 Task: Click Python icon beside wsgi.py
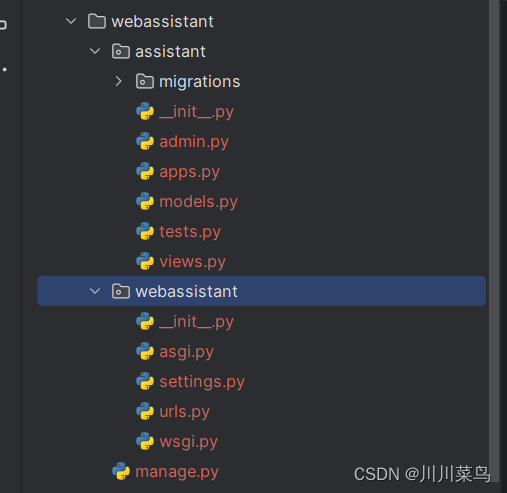pyautogui.click(x=145, y=441)
